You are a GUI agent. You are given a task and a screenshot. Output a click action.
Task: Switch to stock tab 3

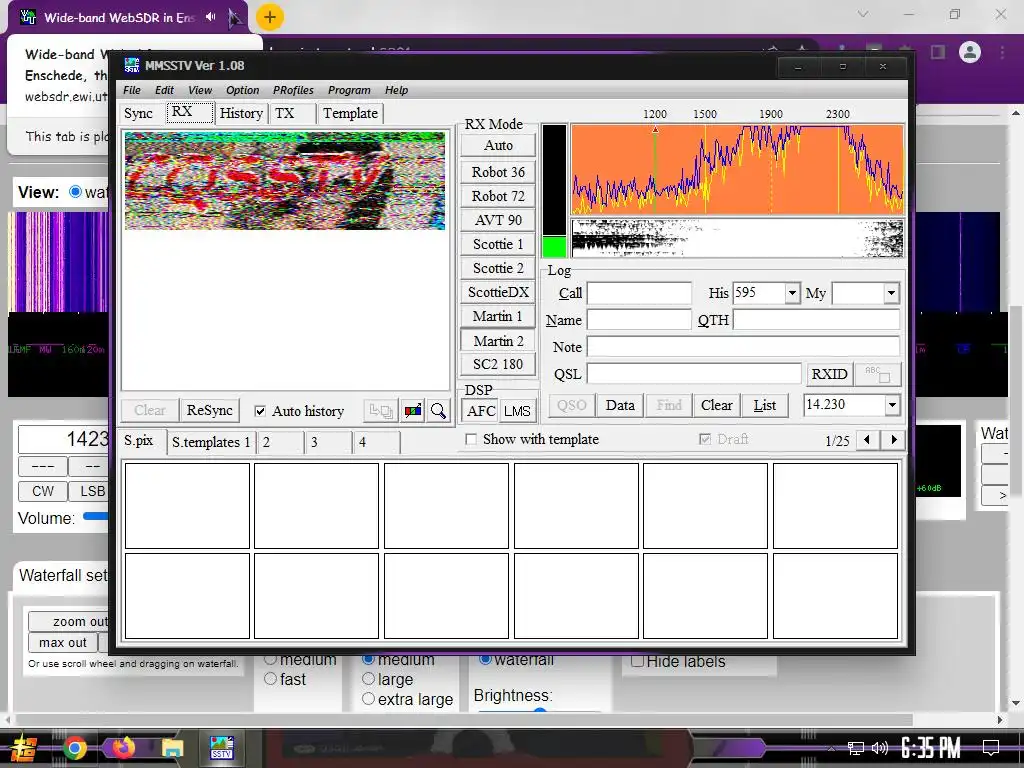point(328,442)
